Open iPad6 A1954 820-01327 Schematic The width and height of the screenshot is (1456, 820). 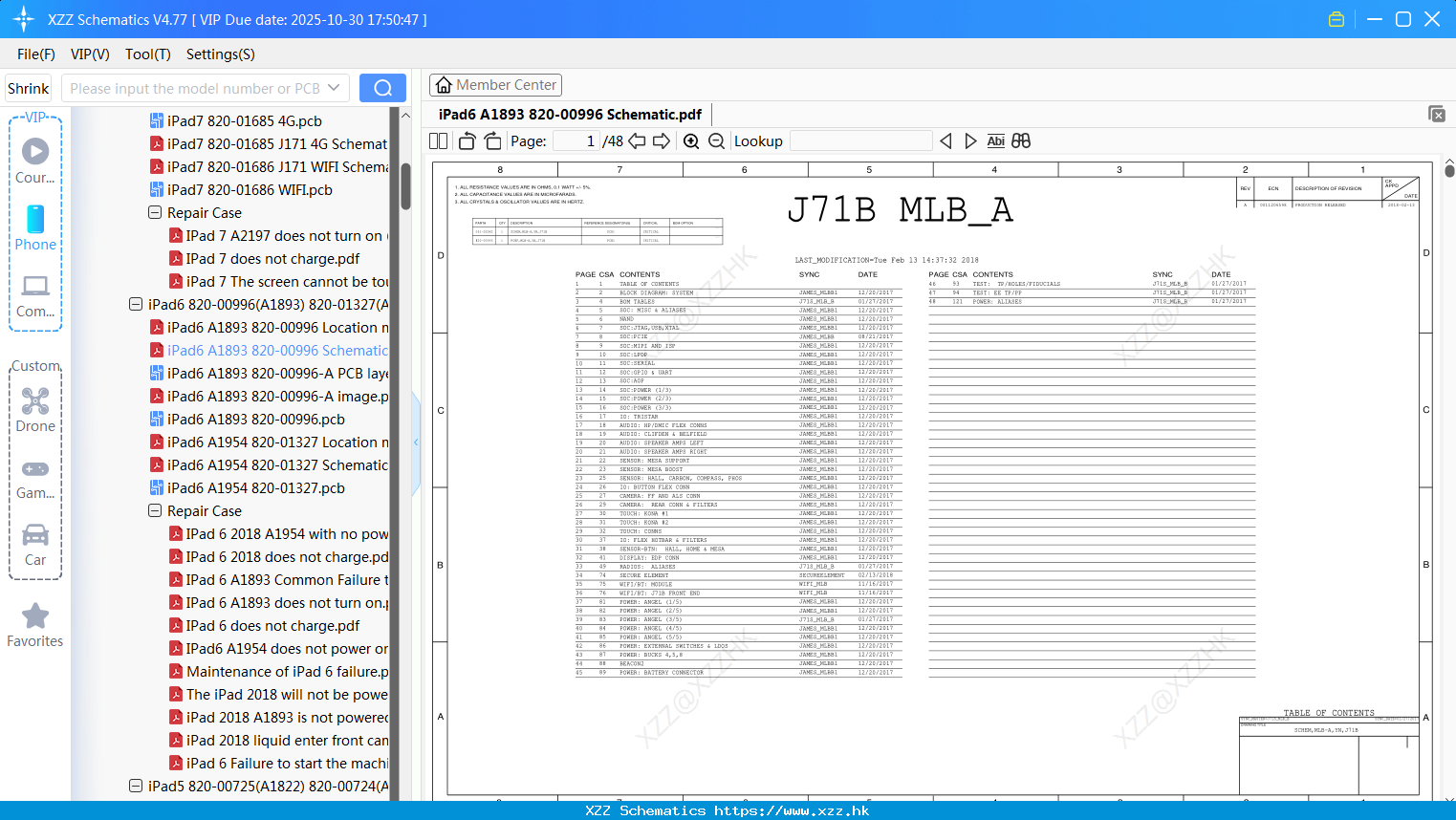point(269,464)
